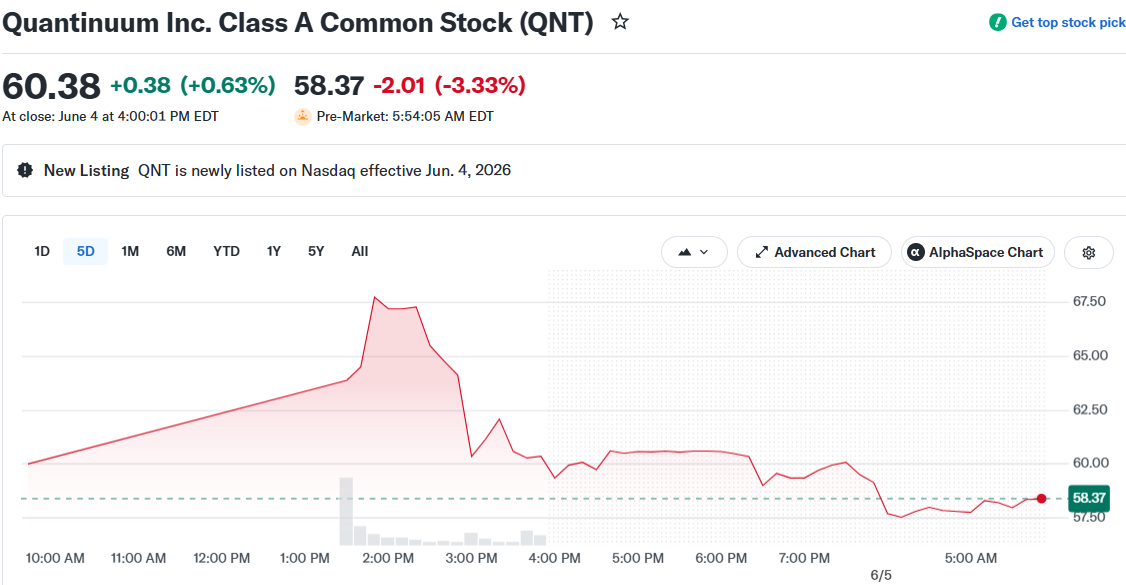Click the 3:00 PM x-axis label
This screenshot has height=585, width=1126.
[x=472, y=558]
